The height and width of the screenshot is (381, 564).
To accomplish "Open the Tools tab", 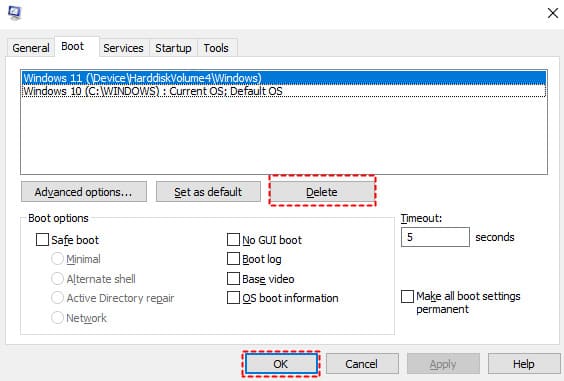I will (216, 48).
